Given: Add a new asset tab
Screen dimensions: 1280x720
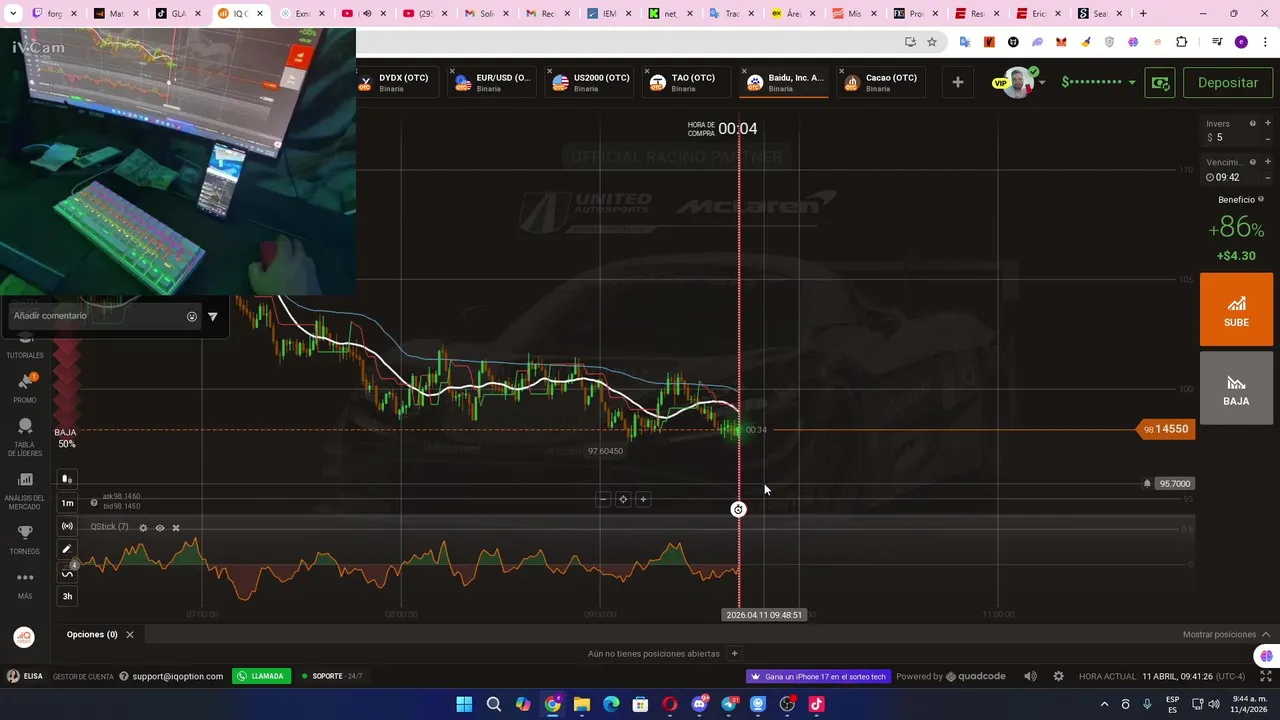Looking at the screenshot, I should (x=957, y=82).
